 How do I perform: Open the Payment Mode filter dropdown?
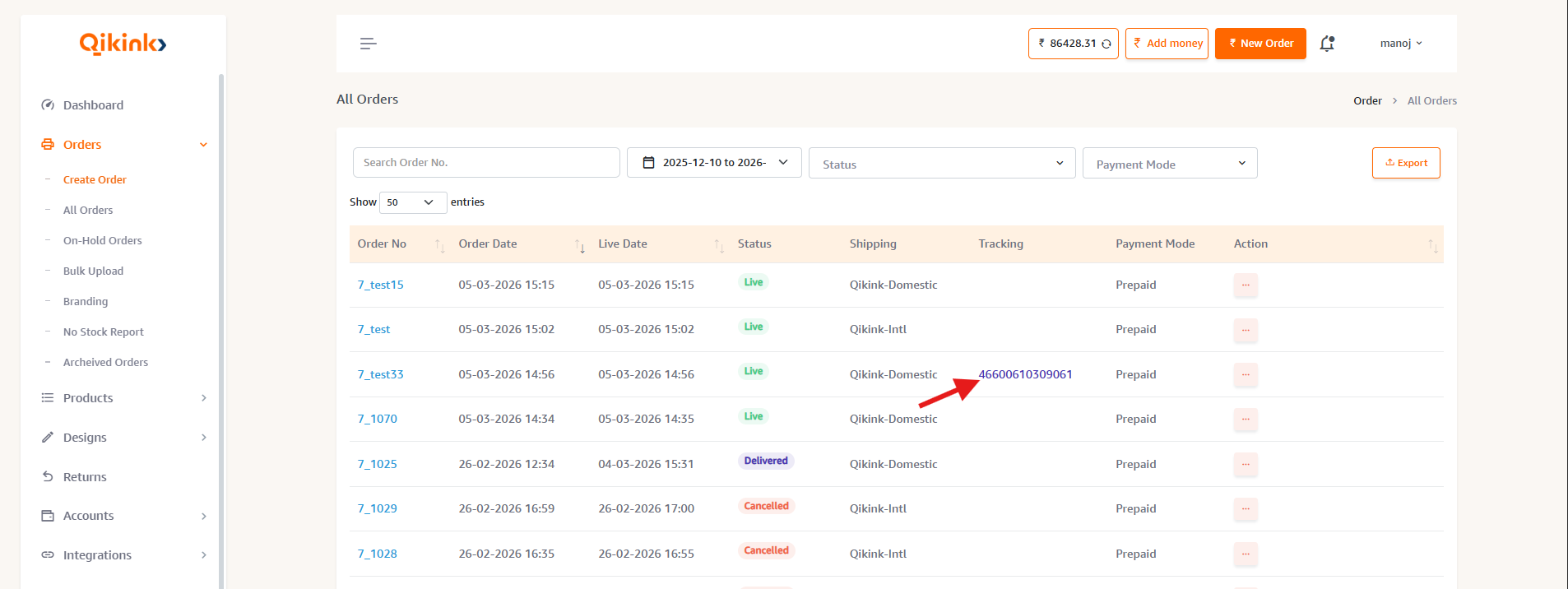pos(1169,164)
